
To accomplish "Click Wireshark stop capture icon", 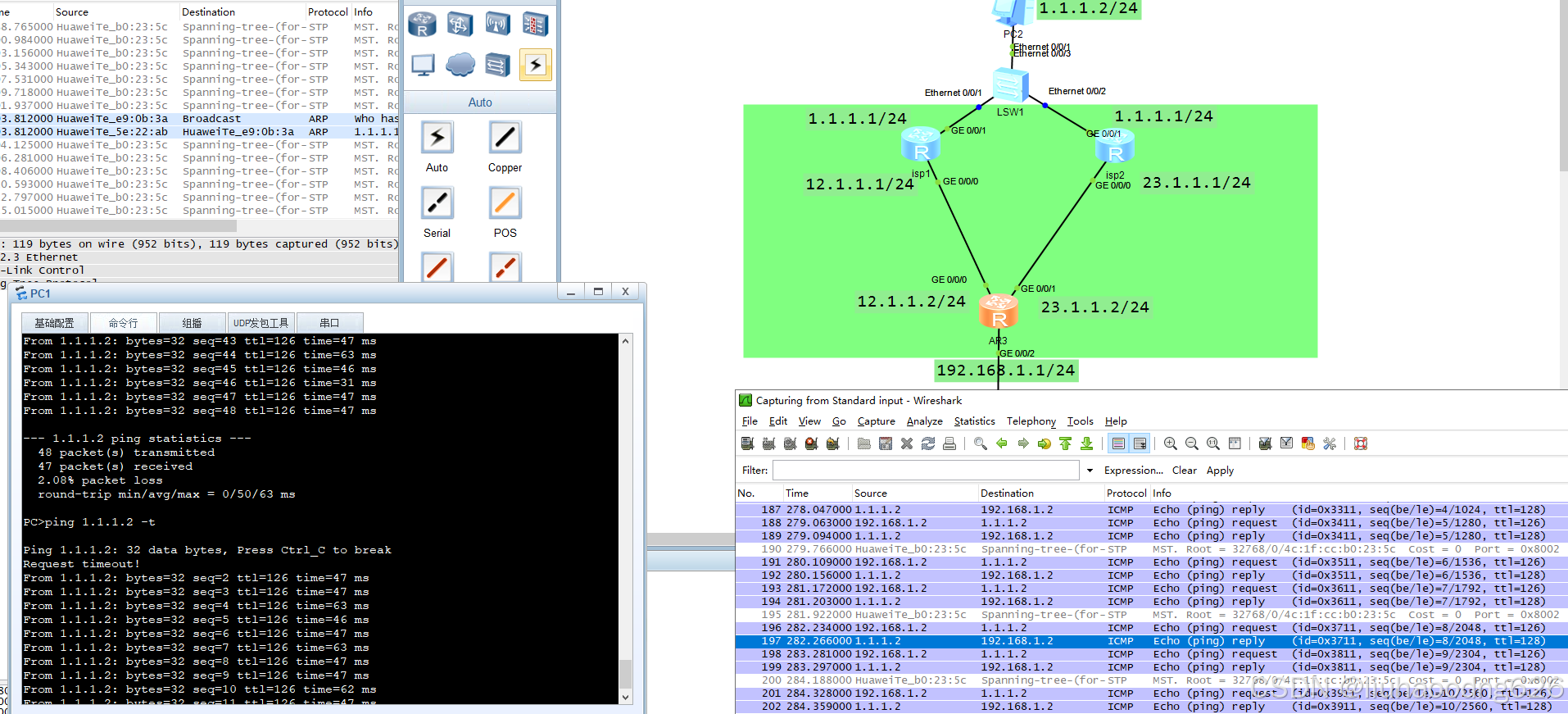I will 811,443.
